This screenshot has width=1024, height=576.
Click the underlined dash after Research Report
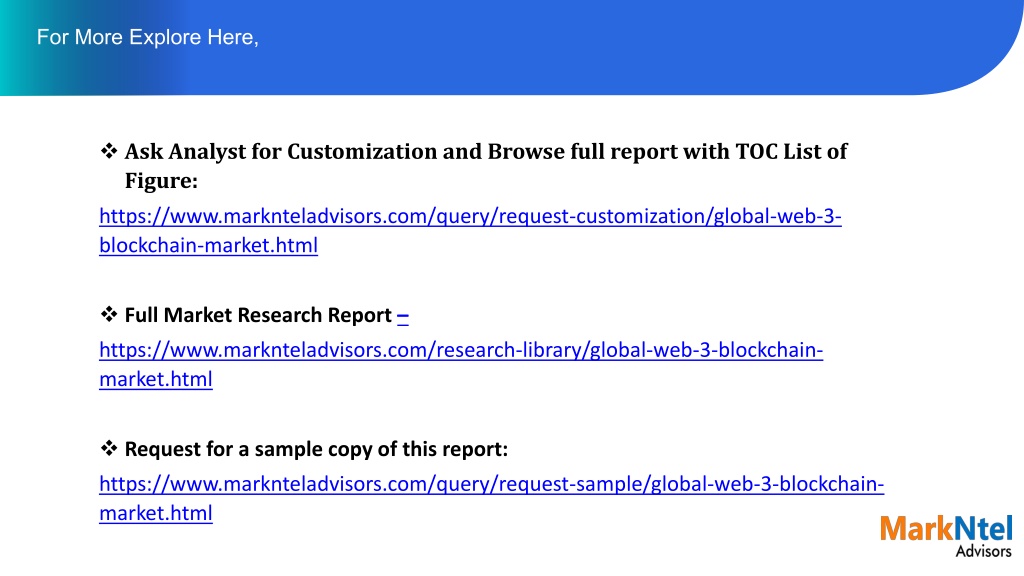click(x=403, y=316)
